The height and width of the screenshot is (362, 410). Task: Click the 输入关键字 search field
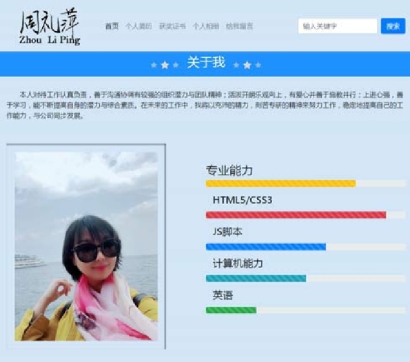point(337,26)
